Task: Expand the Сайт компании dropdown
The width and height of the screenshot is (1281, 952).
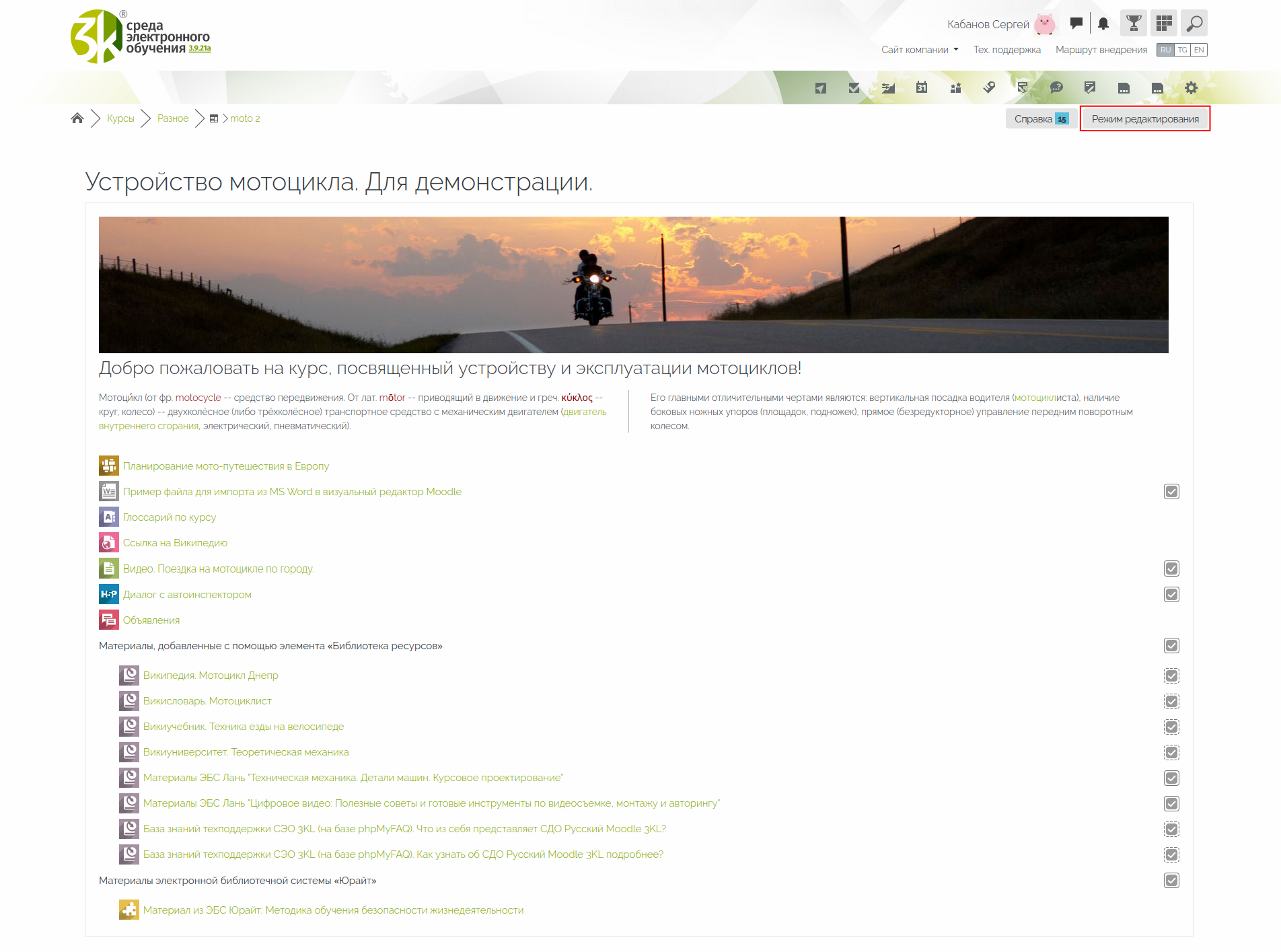Action: (x=920, y=50)
